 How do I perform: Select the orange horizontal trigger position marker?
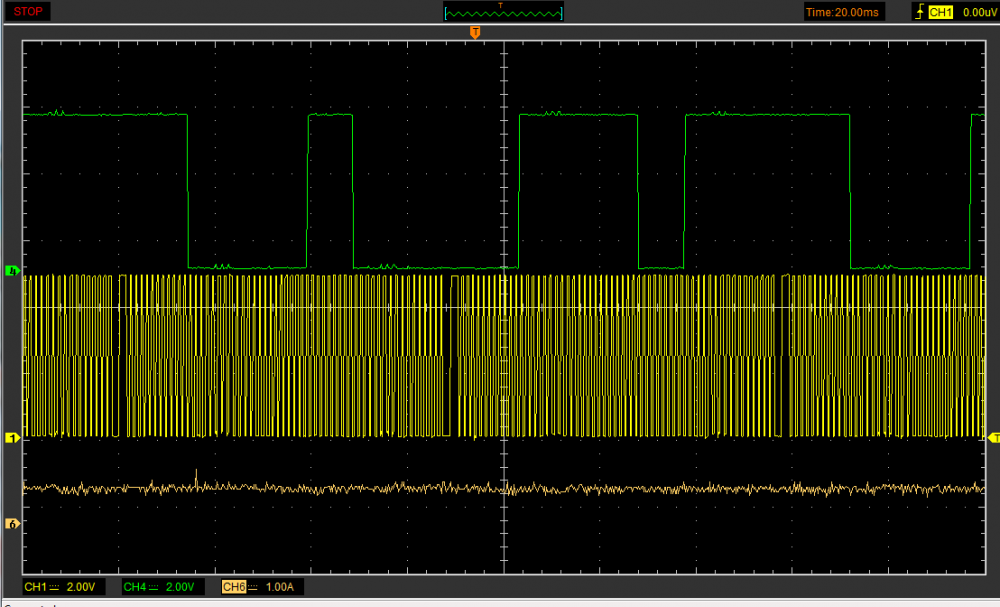(475, 33)
